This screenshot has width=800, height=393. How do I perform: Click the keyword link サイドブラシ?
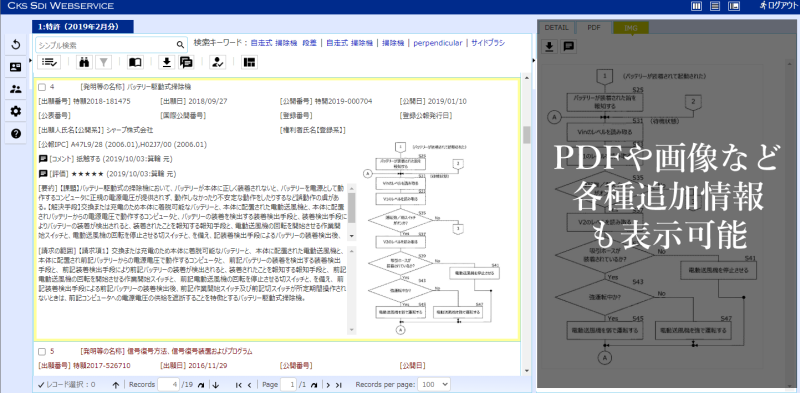488,43
